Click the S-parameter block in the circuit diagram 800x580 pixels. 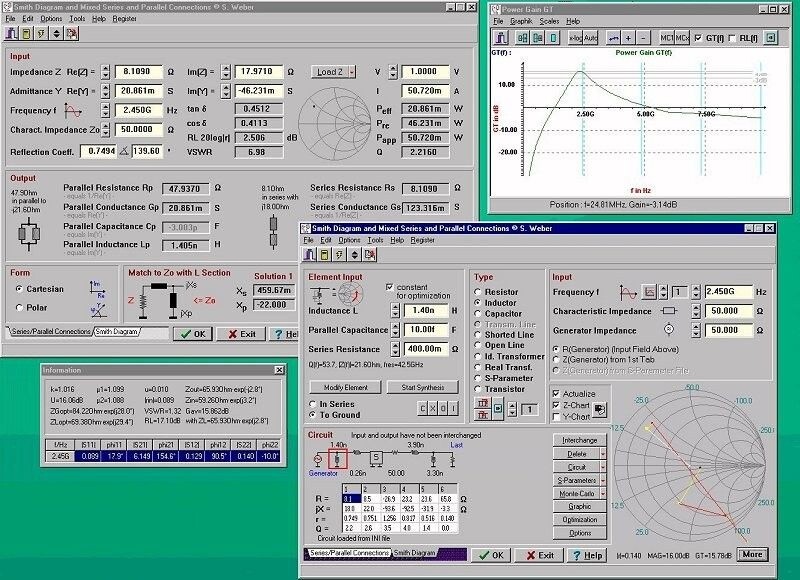point(376,458)
